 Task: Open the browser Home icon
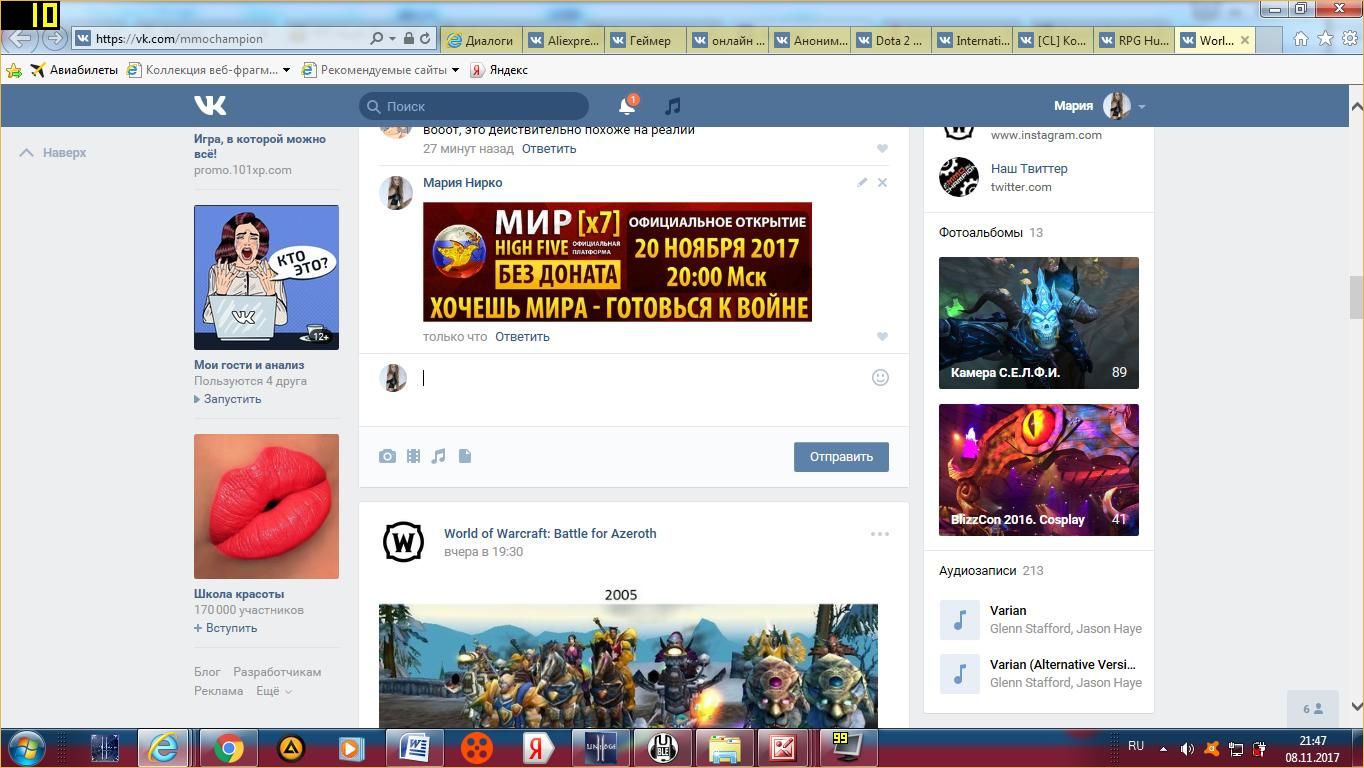coord(1301,39)
